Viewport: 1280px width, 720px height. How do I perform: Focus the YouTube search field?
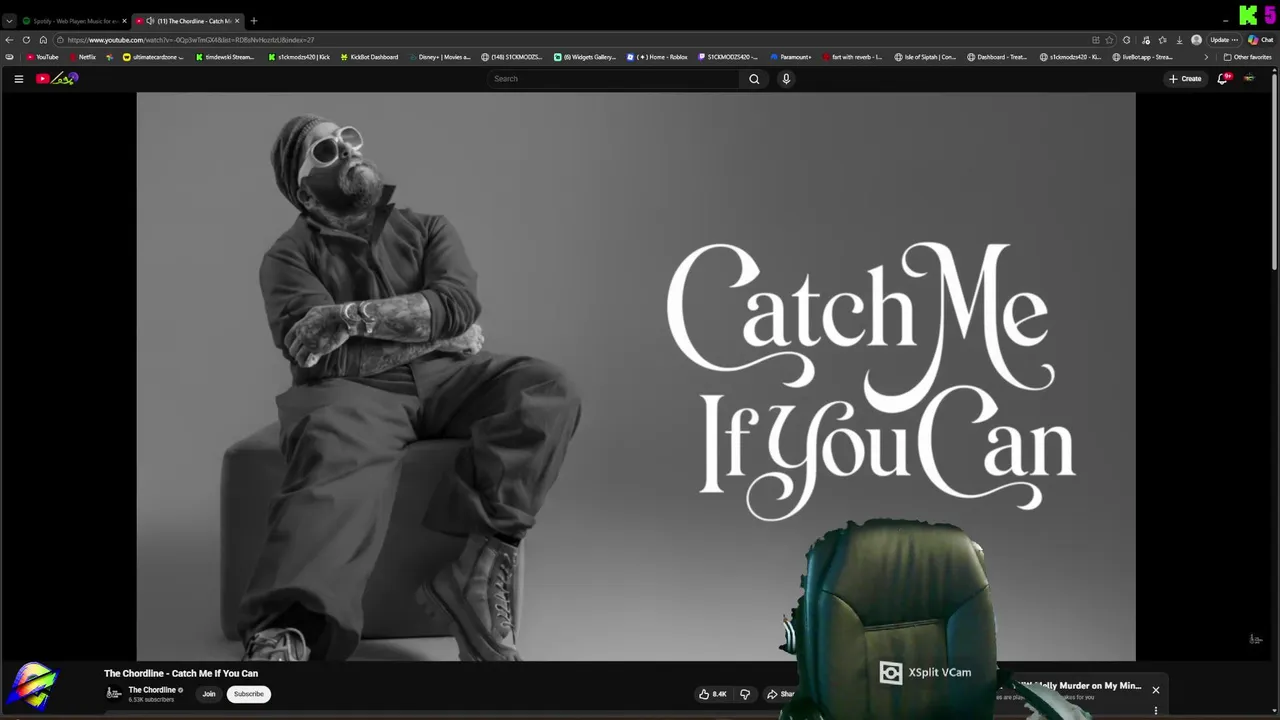[614, 79]
